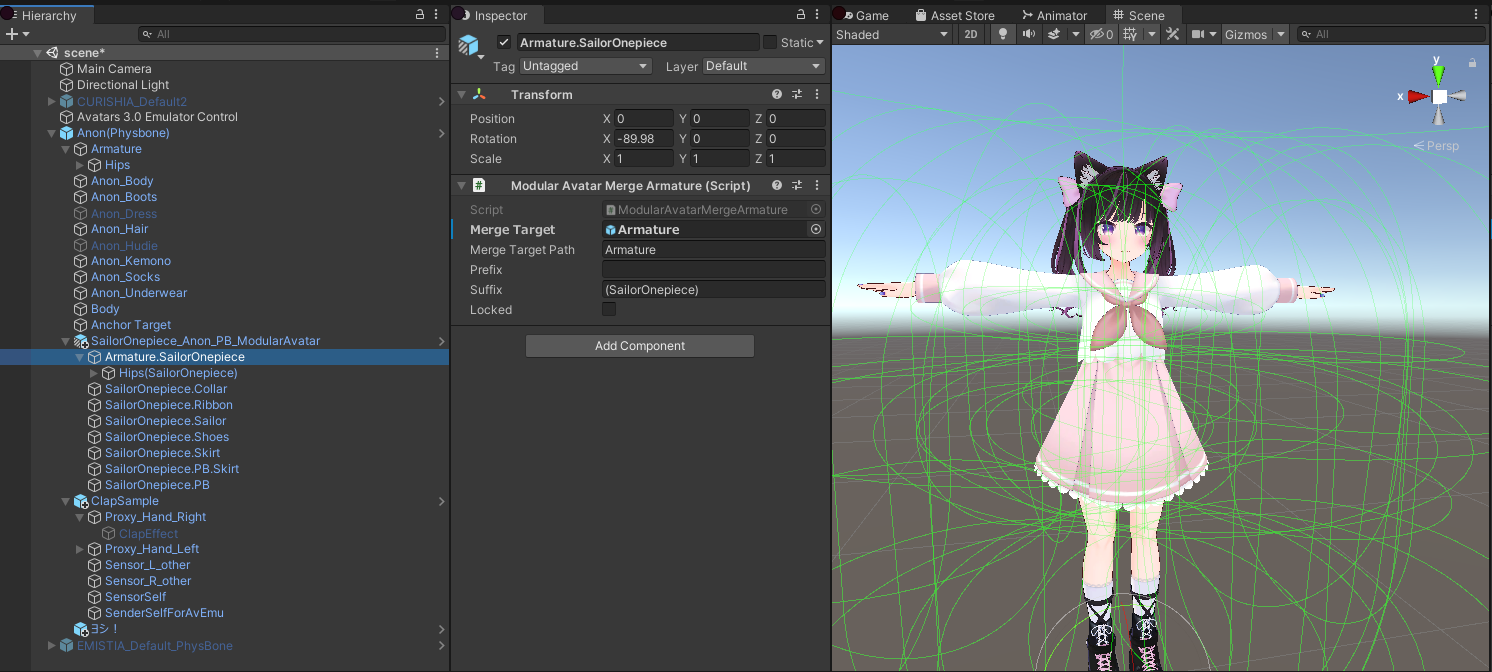Select Anon_Kemono in the hierarchy
This screenshot has height=672, width=1492.
(x=131, y=261)
